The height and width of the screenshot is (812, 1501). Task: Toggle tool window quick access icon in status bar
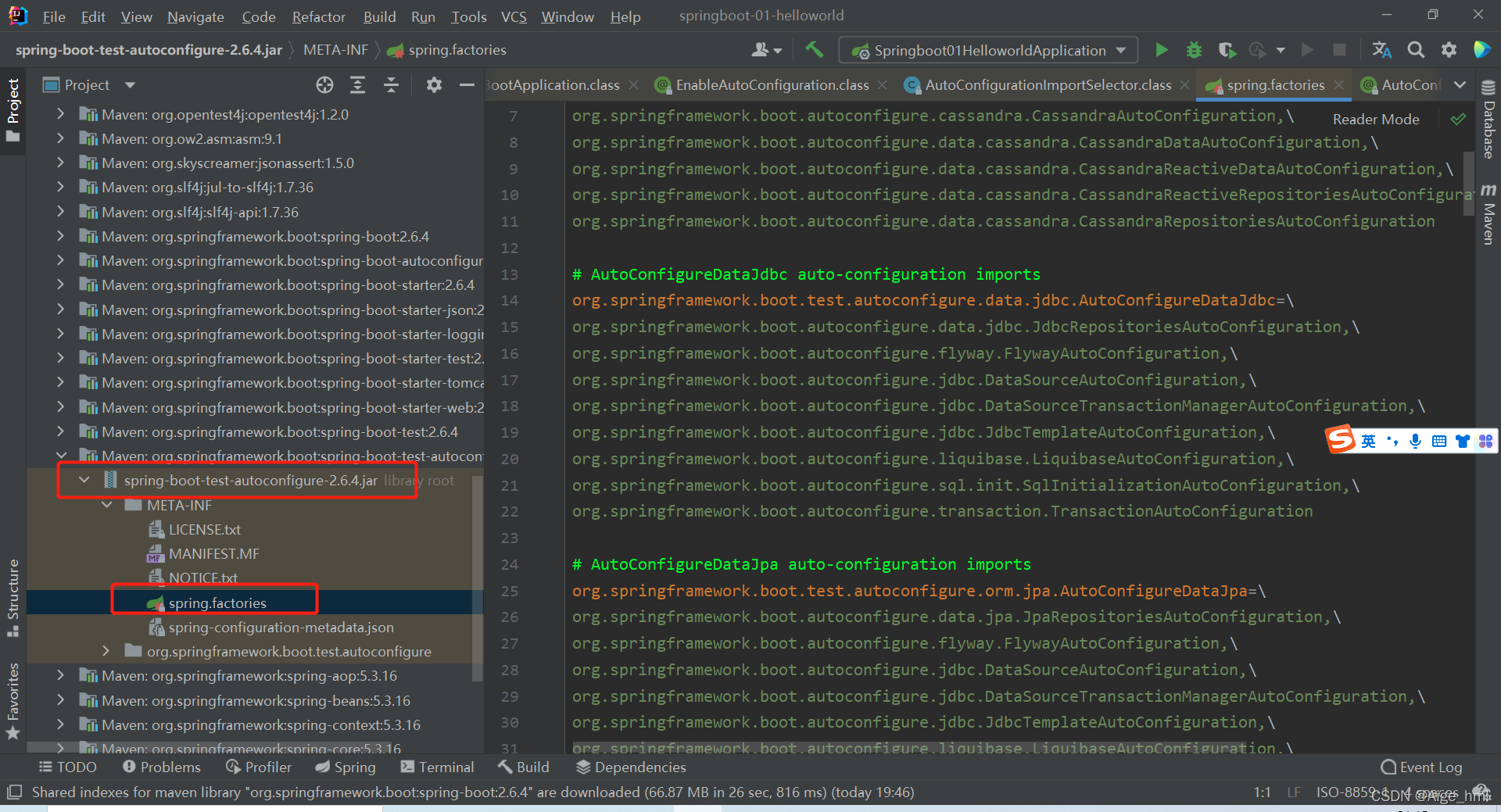pos(13,792)
